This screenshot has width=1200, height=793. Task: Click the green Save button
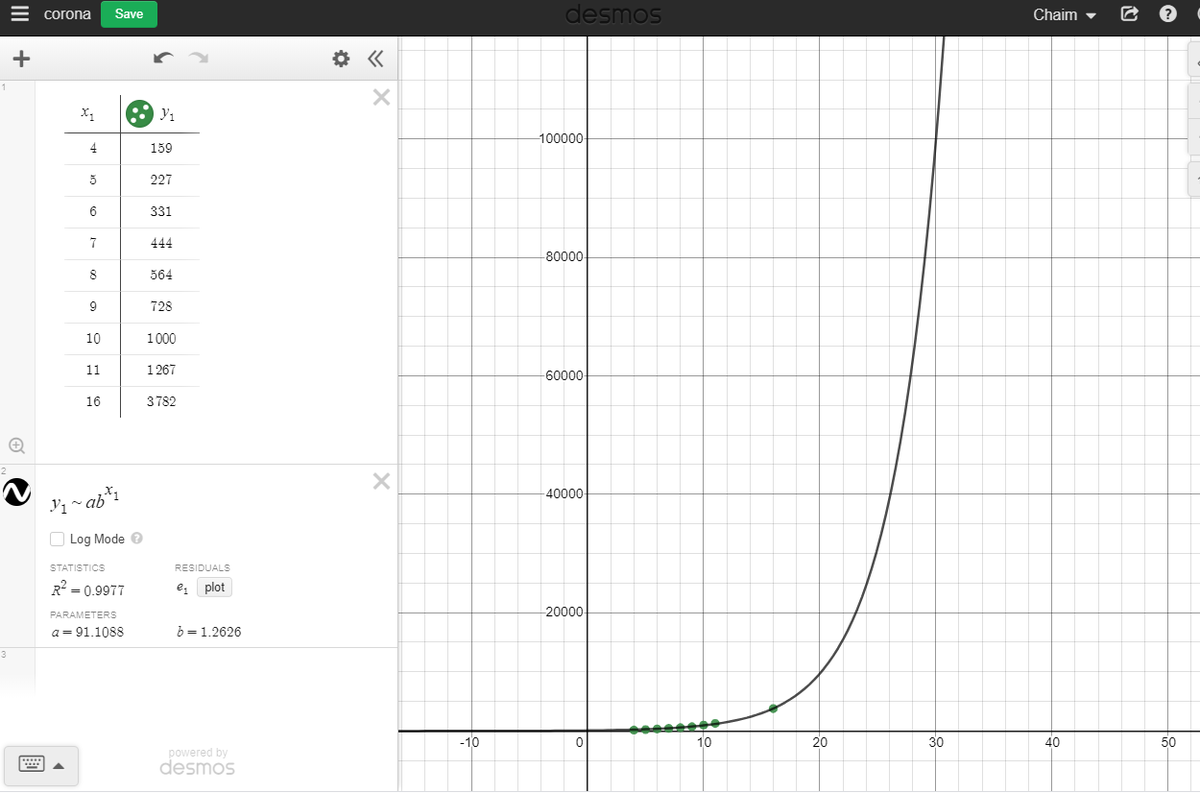[x=129, y=14]
